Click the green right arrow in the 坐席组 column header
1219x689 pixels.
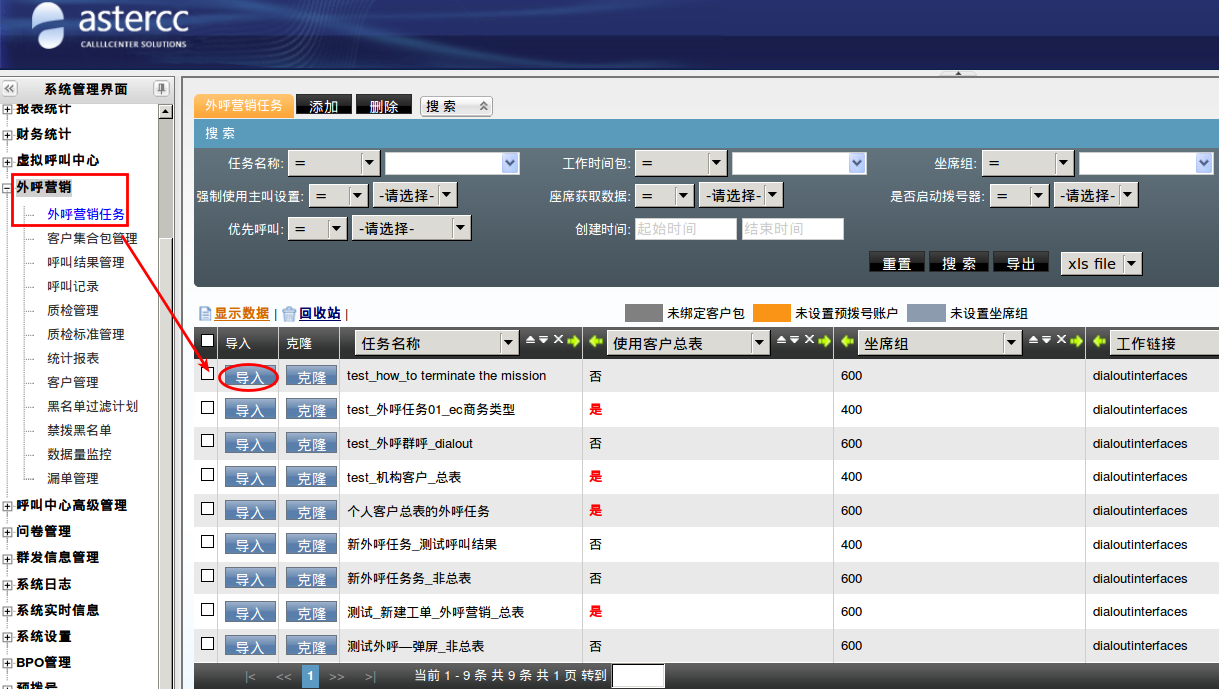(x=1076, y=341)
